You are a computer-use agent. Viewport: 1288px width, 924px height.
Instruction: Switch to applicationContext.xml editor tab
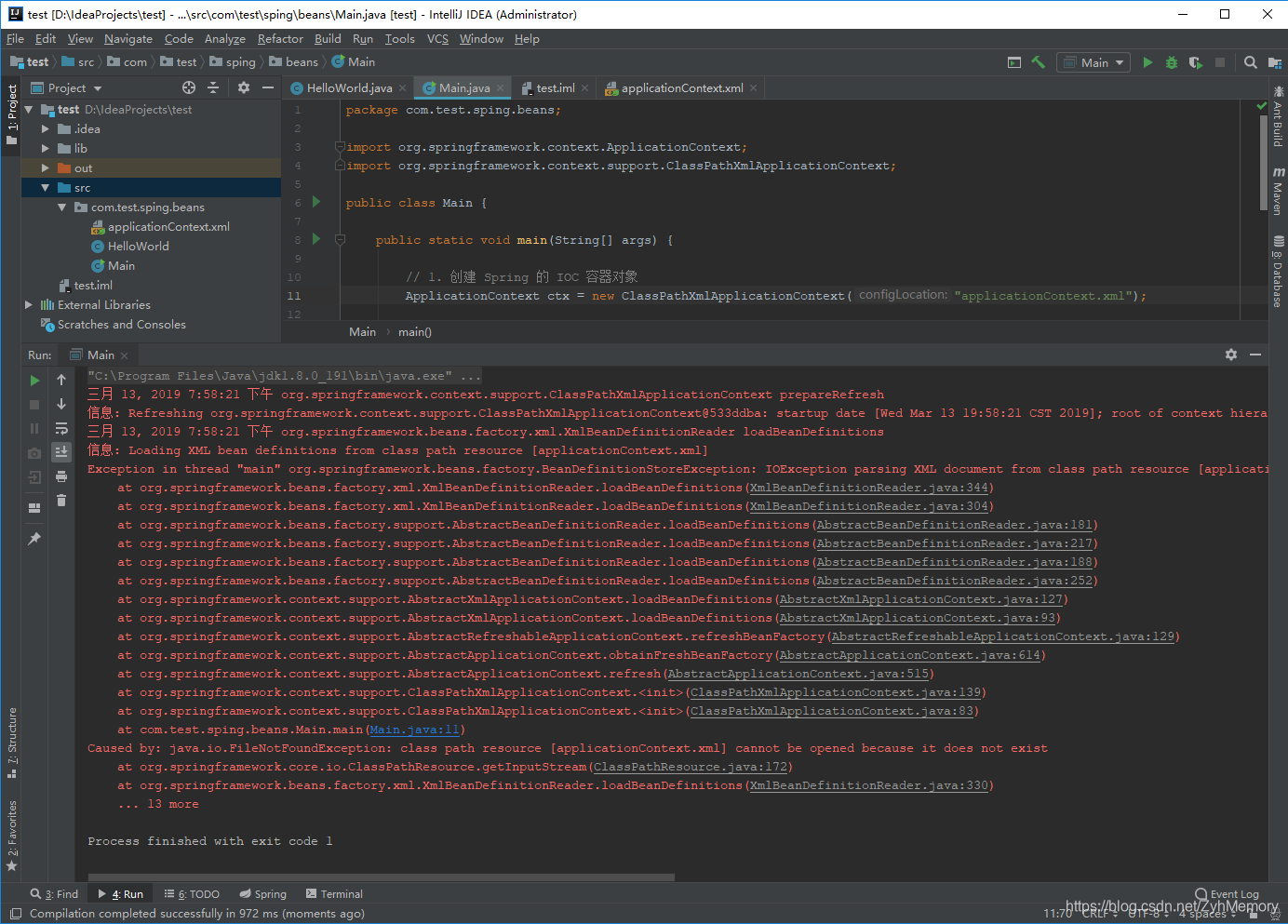point(682,87)
